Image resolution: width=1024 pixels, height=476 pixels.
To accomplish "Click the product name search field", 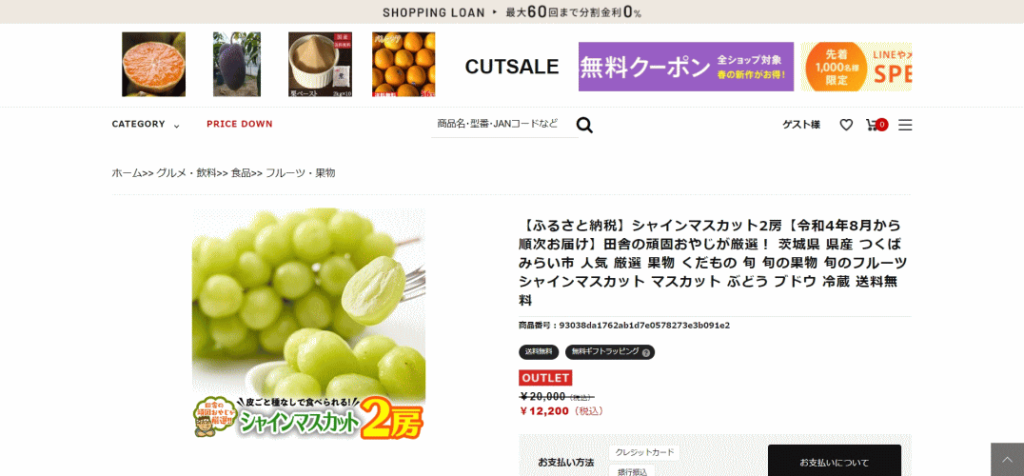I will pos(502,124).
